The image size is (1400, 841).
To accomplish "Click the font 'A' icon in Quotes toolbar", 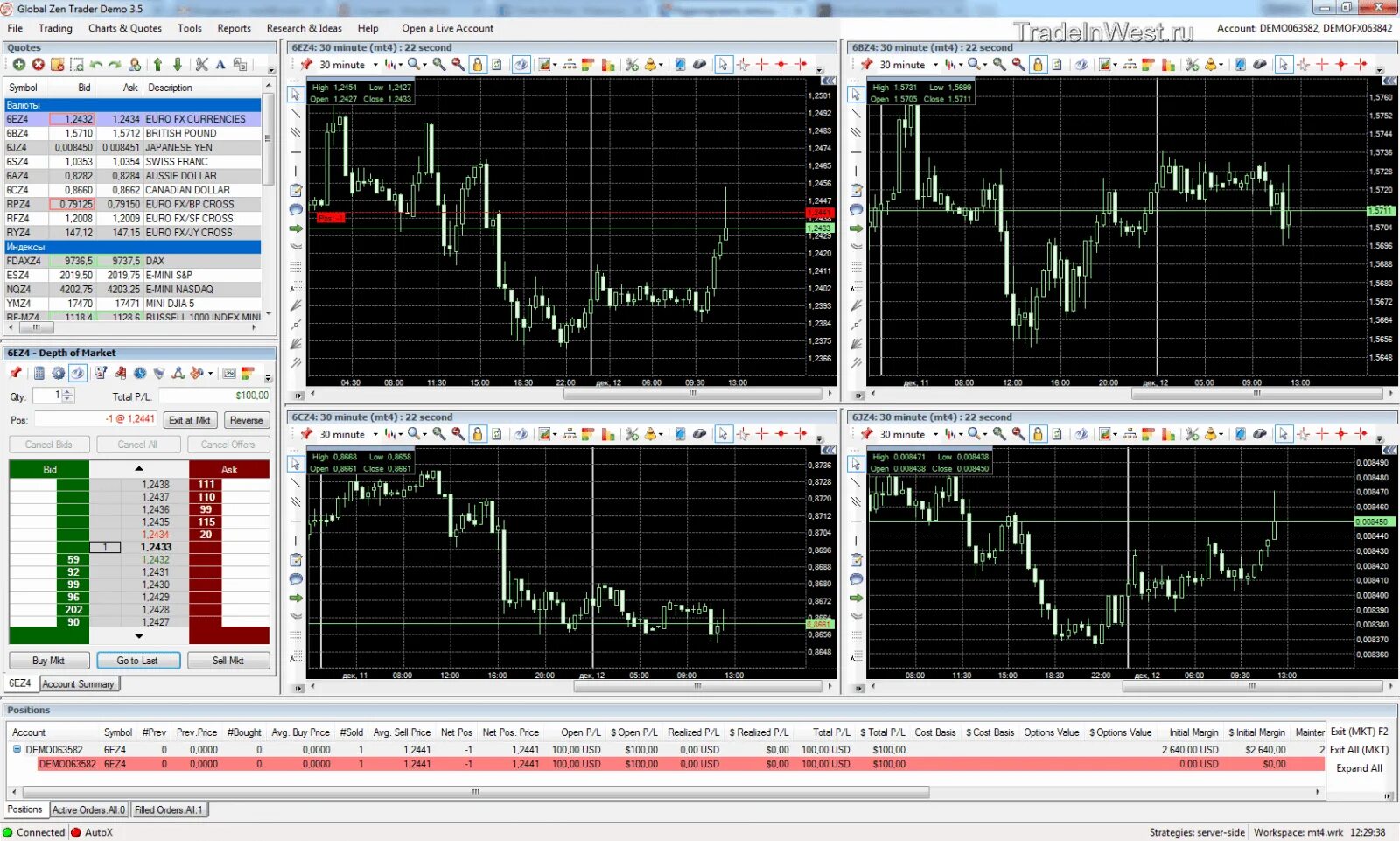I will 220,65.
